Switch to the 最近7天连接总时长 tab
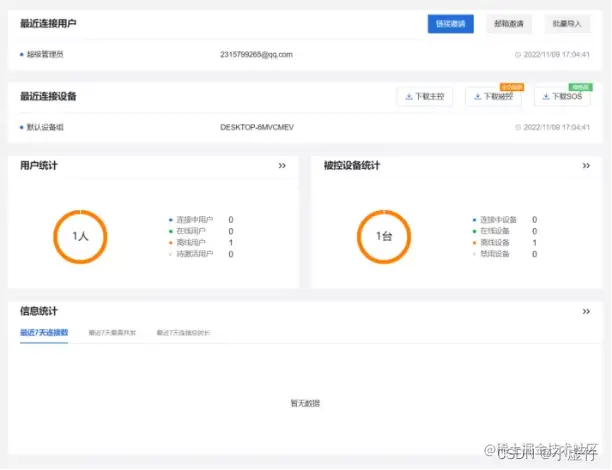 [x=183, y=333]
